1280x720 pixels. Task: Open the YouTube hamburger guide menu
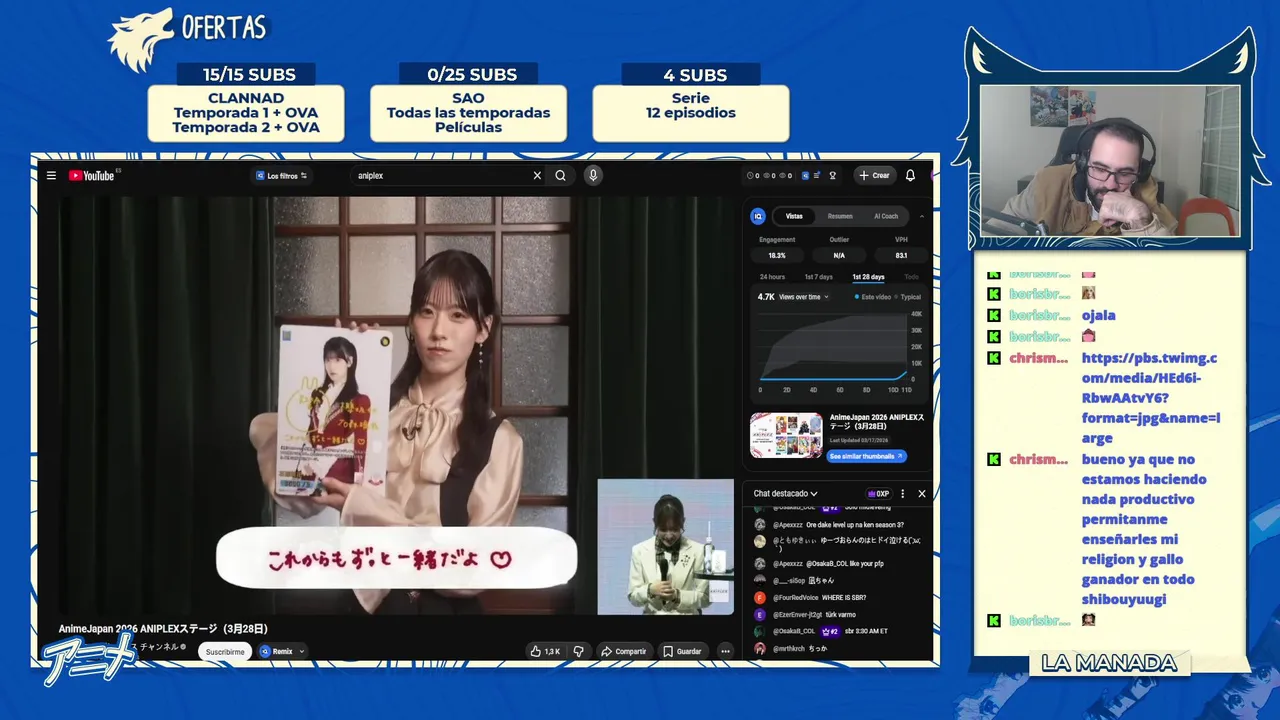pyautogui.click(x=51, y=175)
